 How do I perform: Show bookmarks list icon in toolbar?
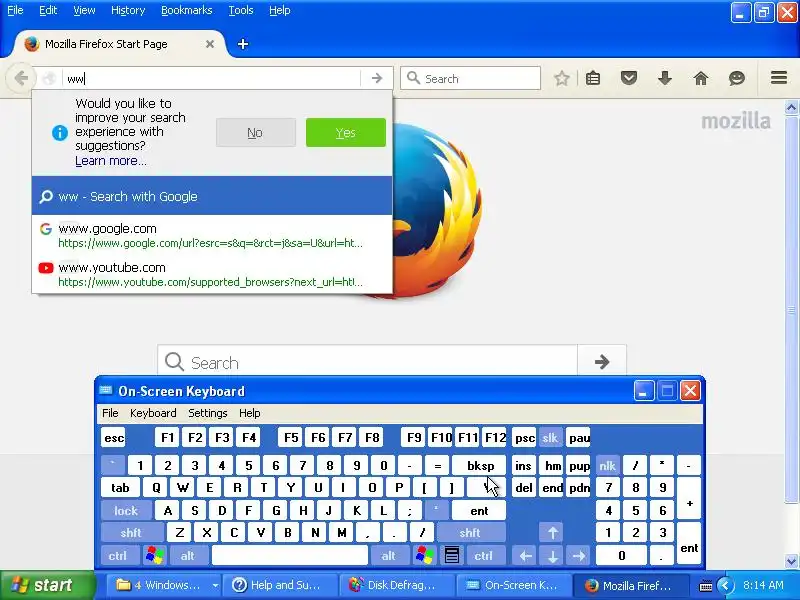[x=593, y=78]
